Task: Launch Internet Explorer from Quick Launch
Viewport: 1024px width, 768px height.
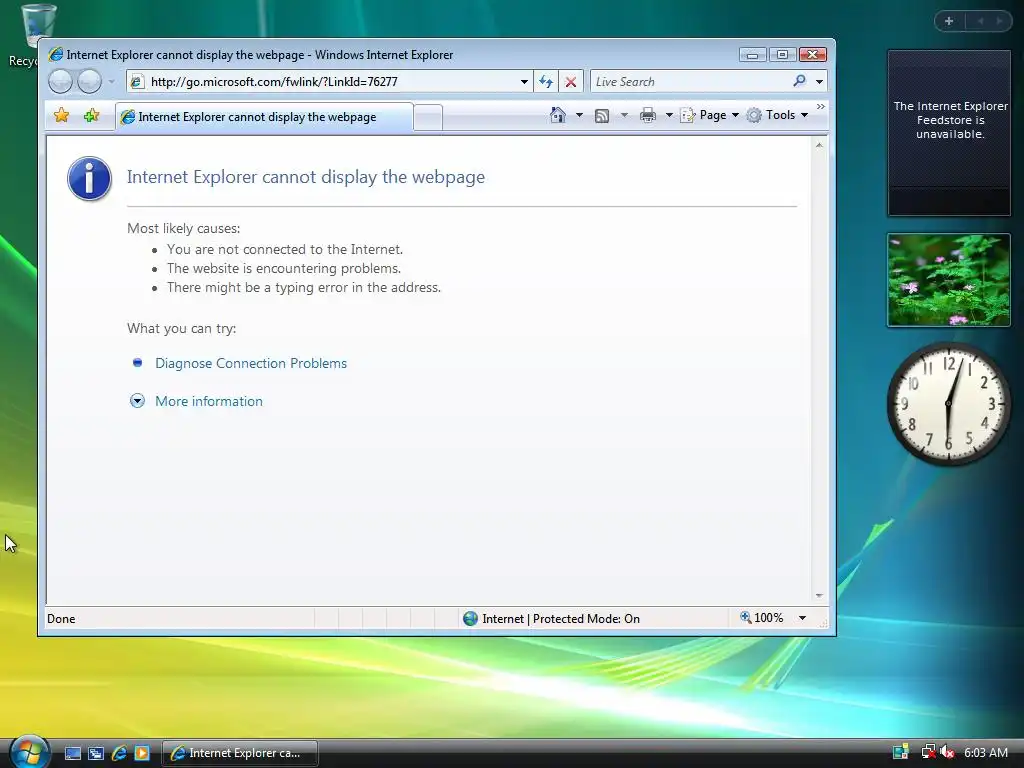Action: coord(119,753)
